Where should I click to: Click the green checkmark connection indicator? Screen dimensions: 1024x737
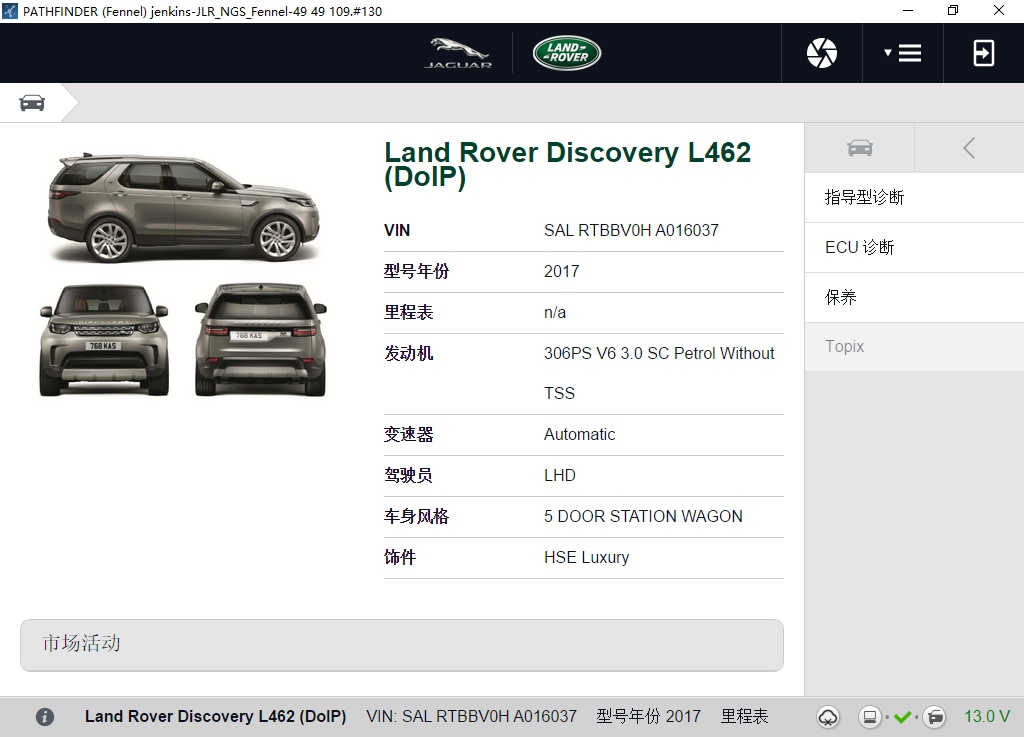point(903,717)
